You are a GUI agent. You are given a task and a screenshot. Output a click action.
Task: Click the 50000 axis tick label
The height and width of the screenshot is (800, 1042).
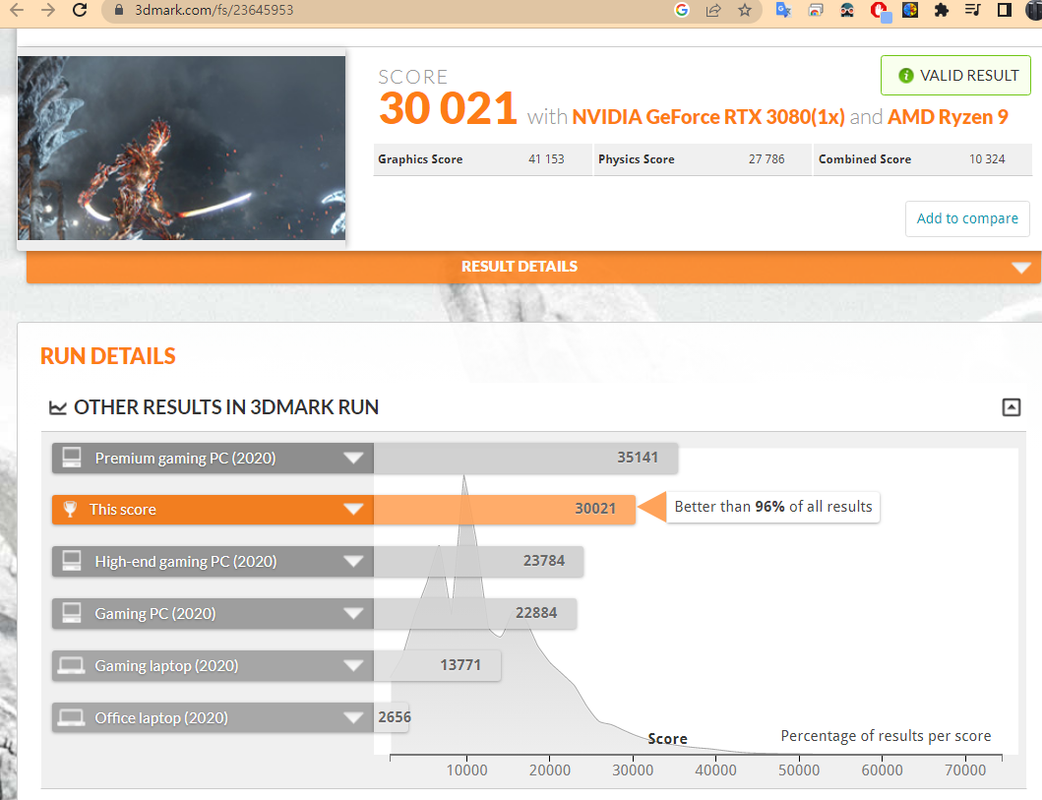799,771
